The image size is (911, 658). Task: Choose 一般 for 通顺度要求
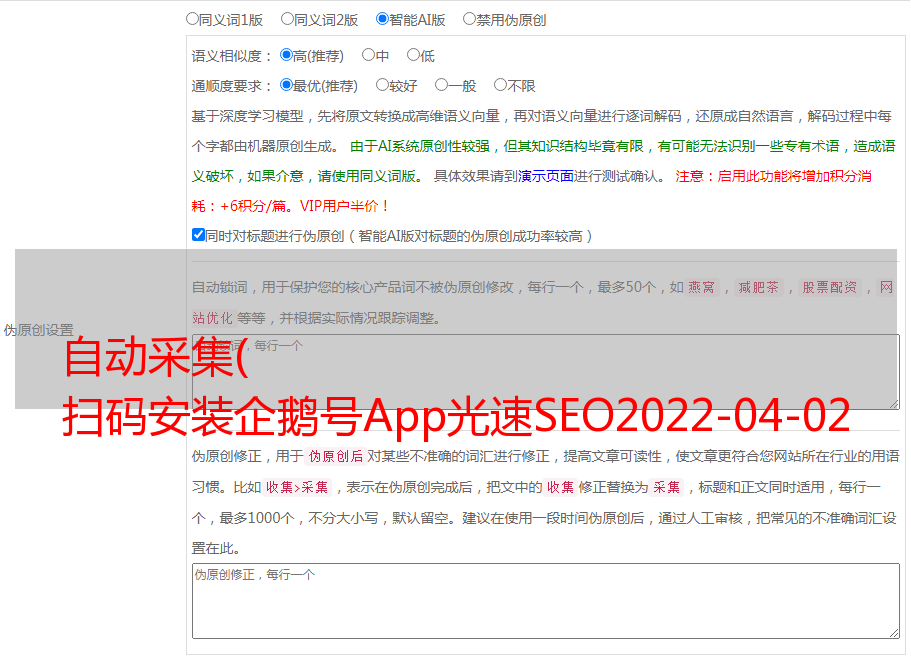click(442, 85)
